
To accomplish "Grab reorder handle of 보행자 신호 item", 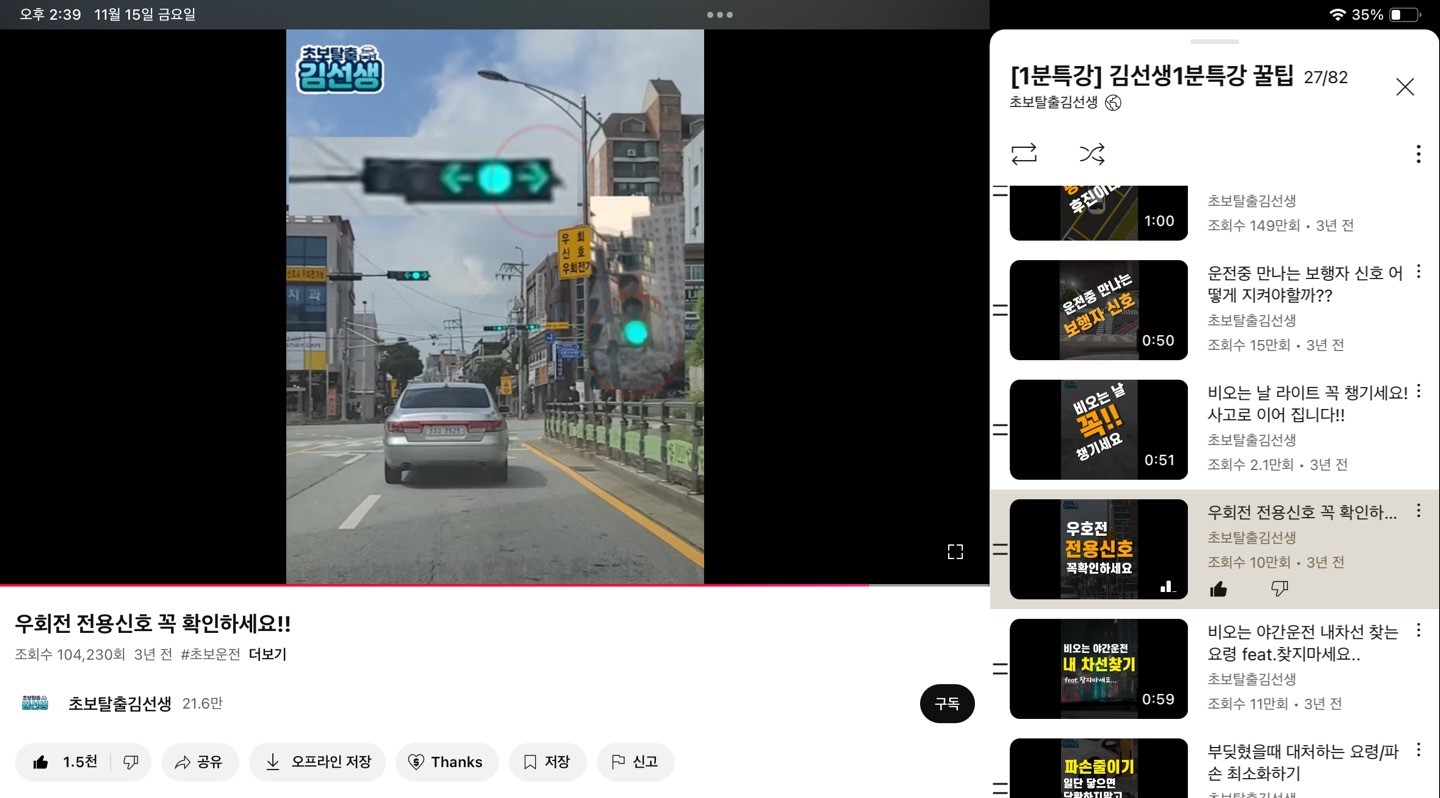I will click(999, 310).
